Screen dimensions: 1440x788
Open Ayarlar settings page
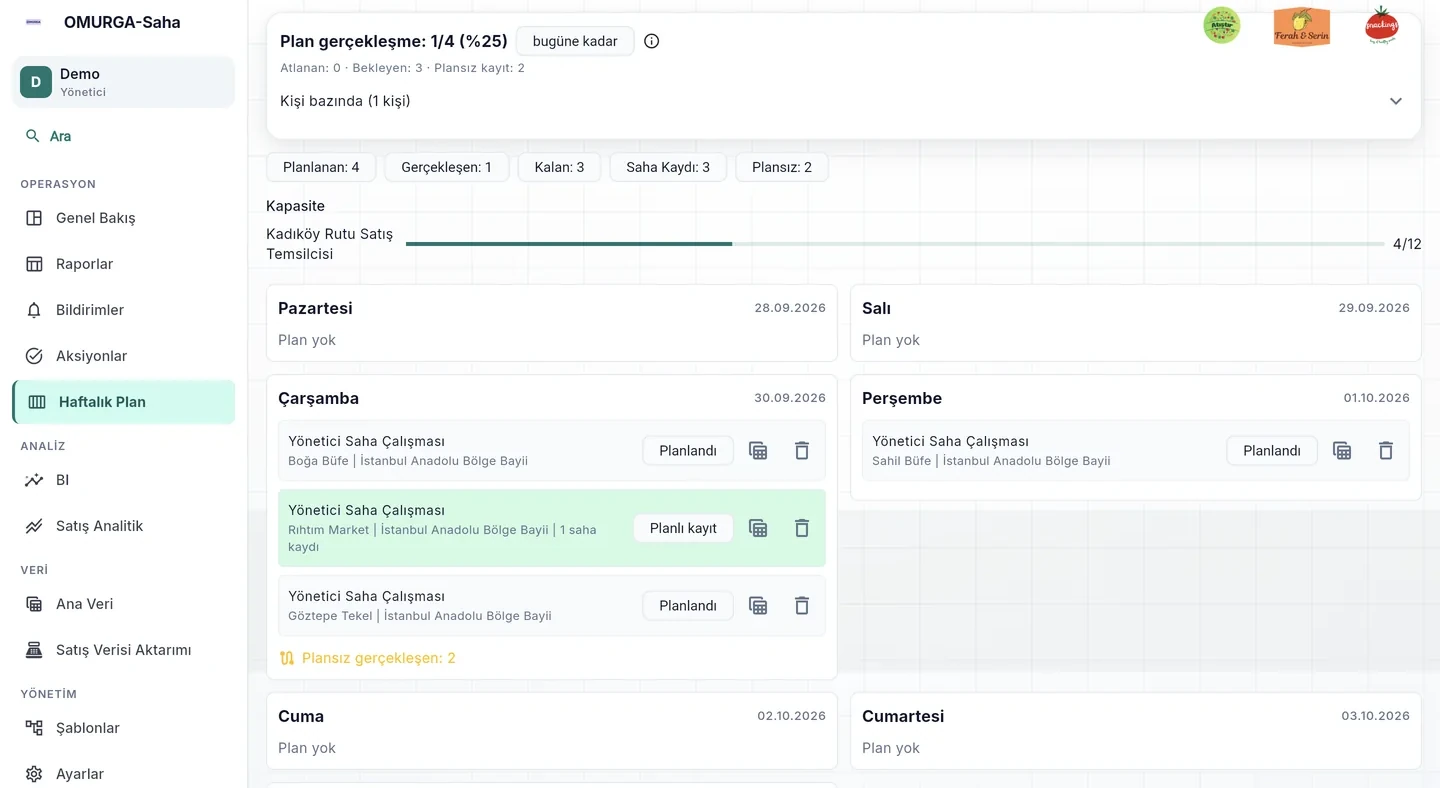[124, 774]
